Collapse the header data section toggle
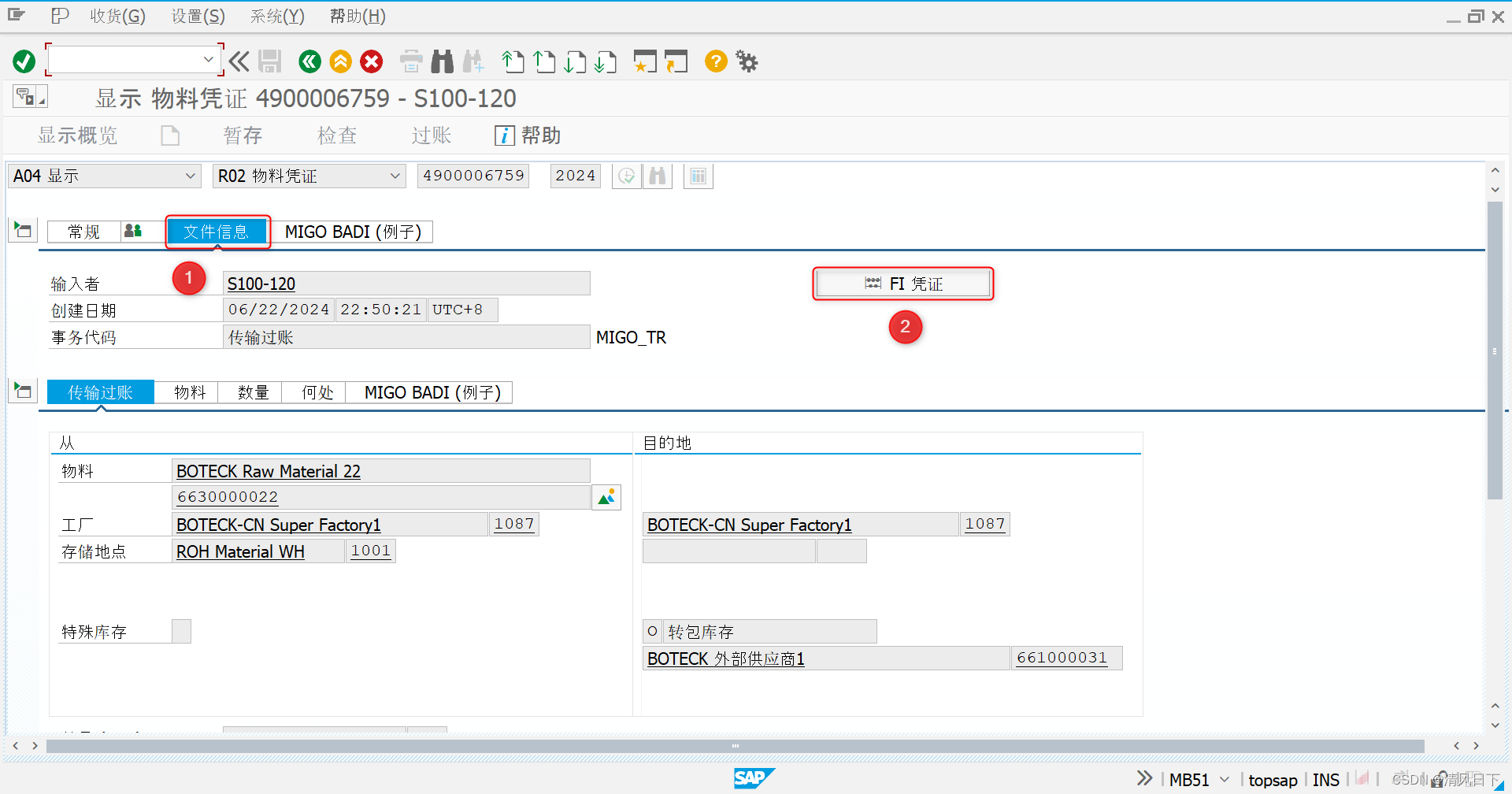This screenshot has height=794, width=1512. coord(23,230)
